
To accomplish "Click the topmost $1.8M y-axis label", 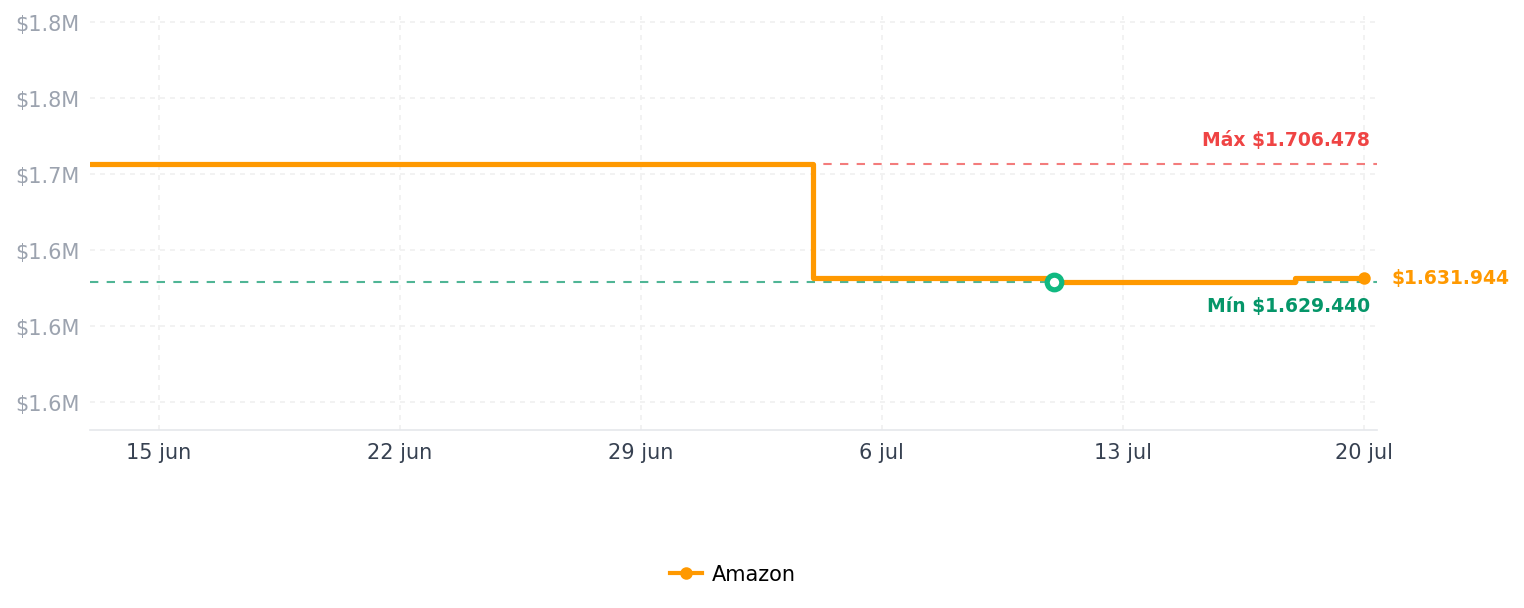I will pyautogui.click(x=47, y=23).
